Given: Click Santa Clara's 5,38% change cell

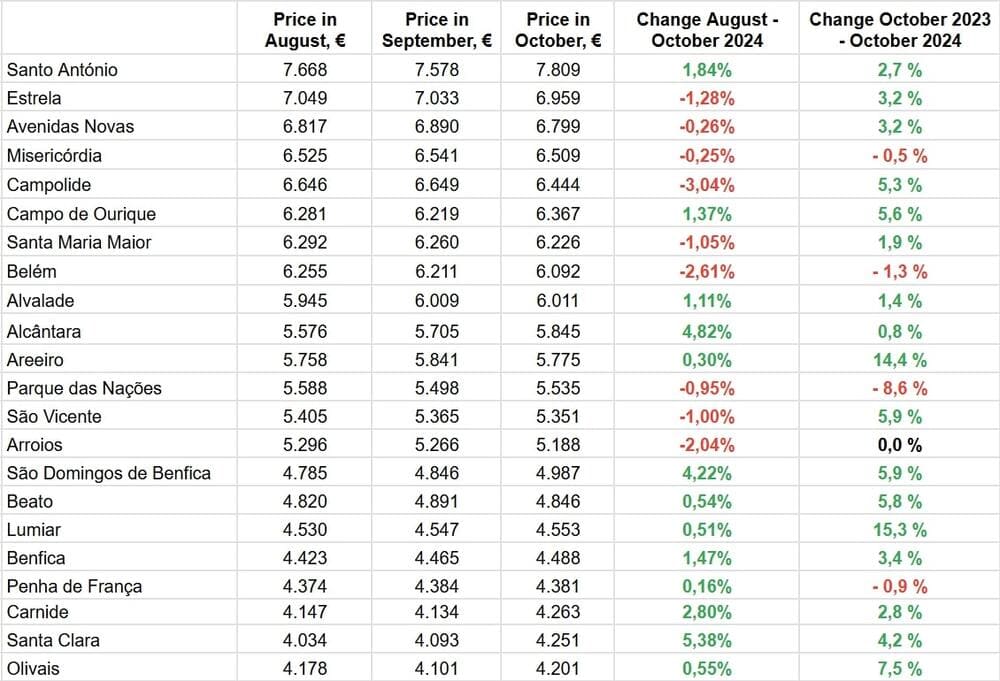Looking at the screenshot, I should pyautogui.click(x=707, y=640).
